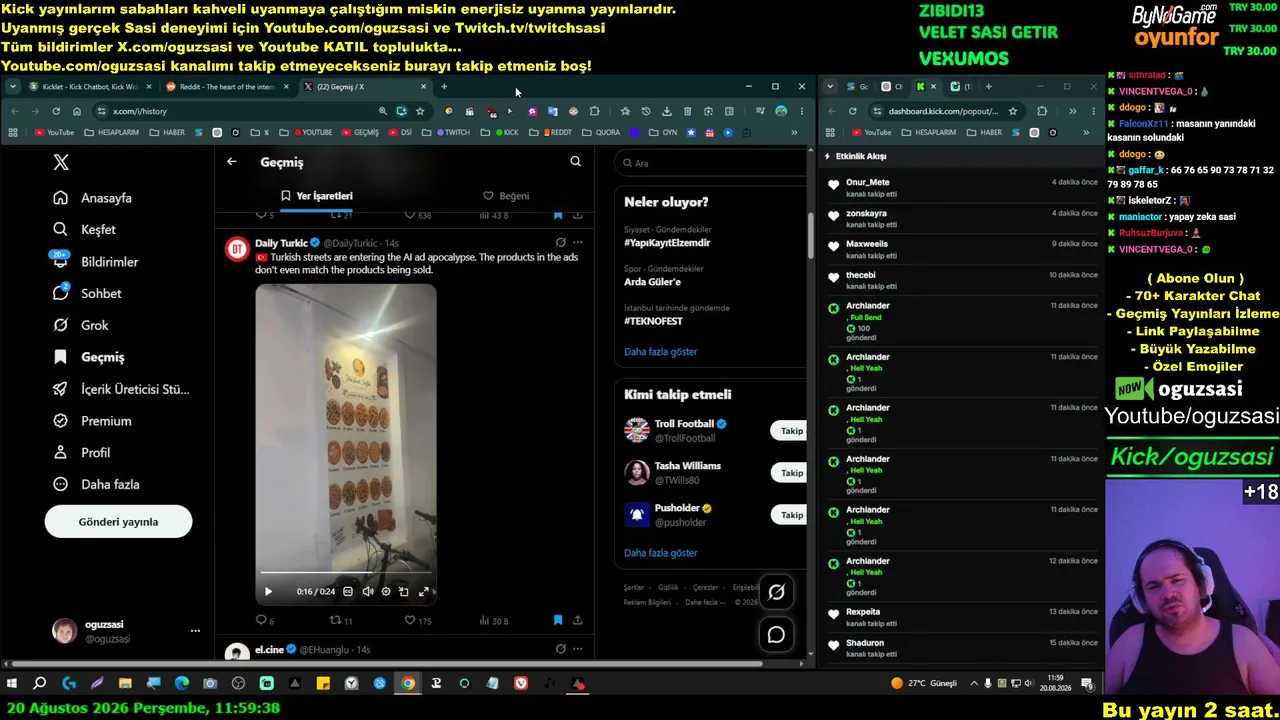The width and height of the screenshot is (1280, 720).
Task: Click Daha fazla göster under trends
Action: point(661,352)
